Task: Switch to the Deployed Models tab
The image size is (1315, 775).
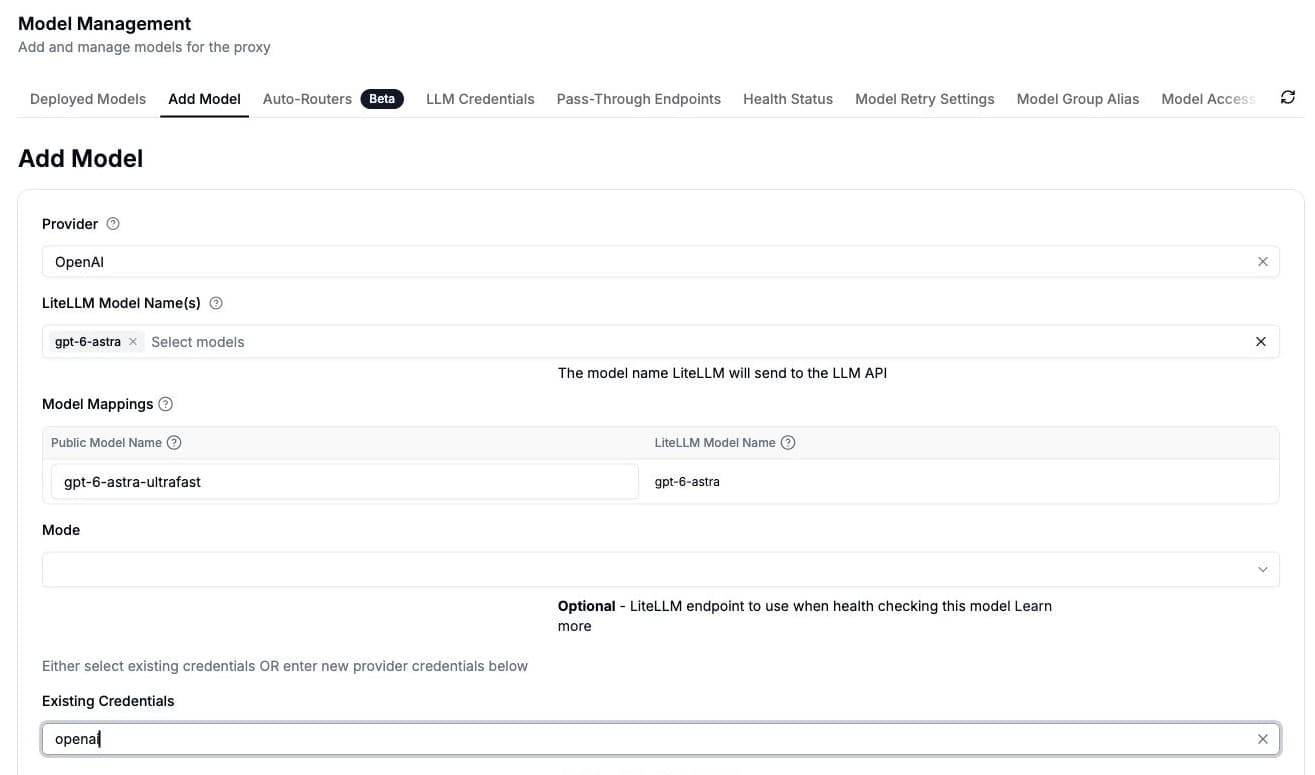Action: pyautogui.click(x=88, y=99)
